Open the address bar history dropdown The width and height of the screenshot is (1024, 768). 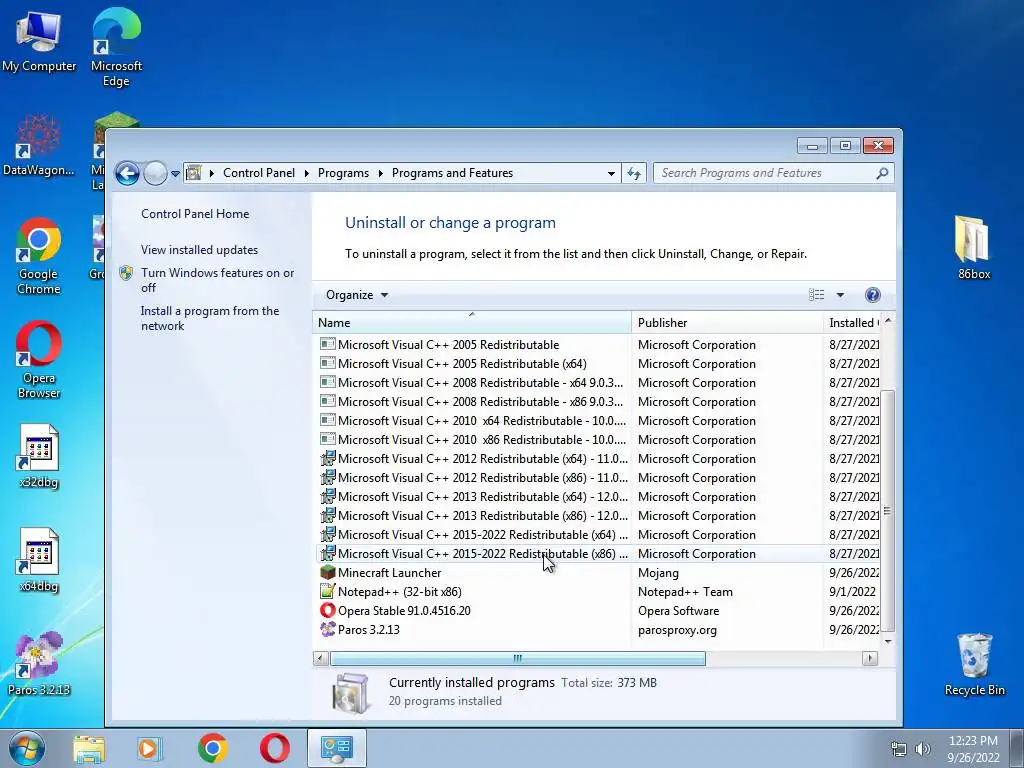pos(611,174)
